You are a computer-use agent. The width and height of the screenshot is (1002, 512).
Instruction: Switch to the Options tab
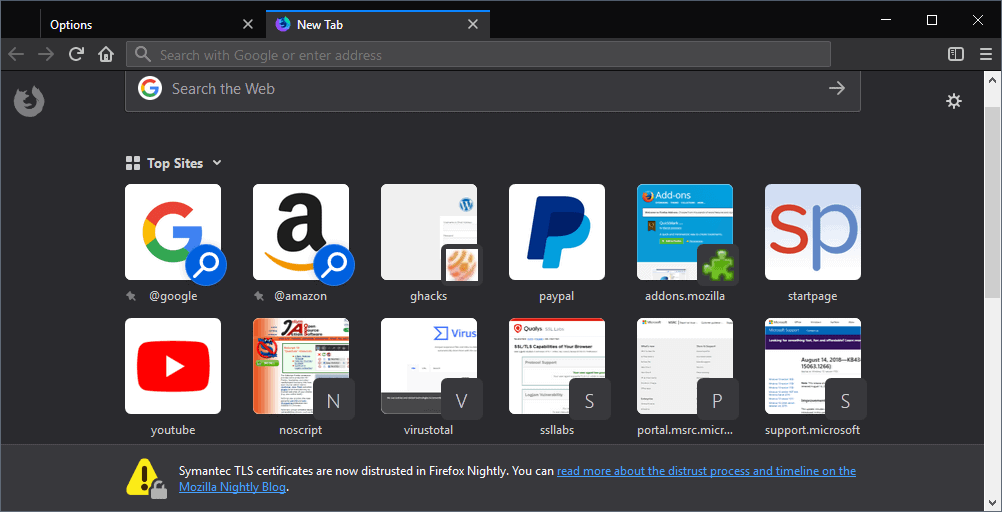[151, 25]
